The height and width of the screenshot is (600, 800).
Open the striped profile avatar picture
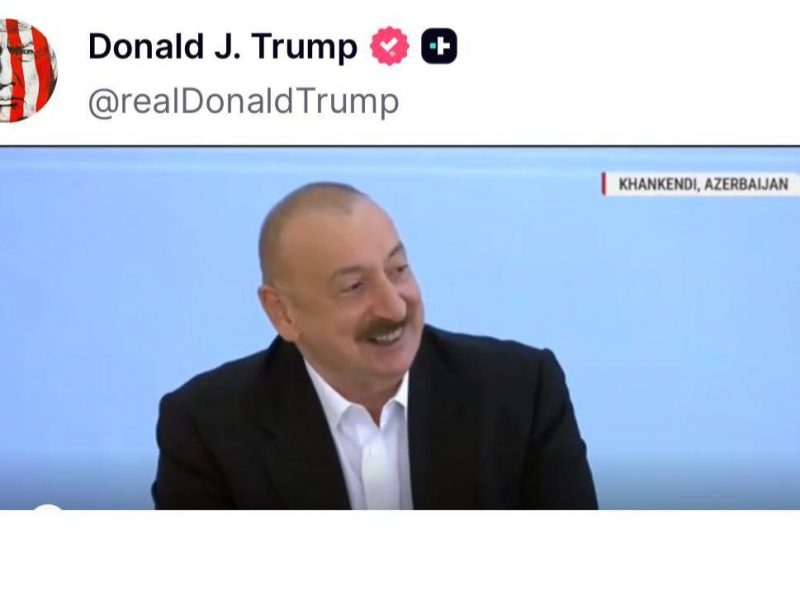point(27,70)
